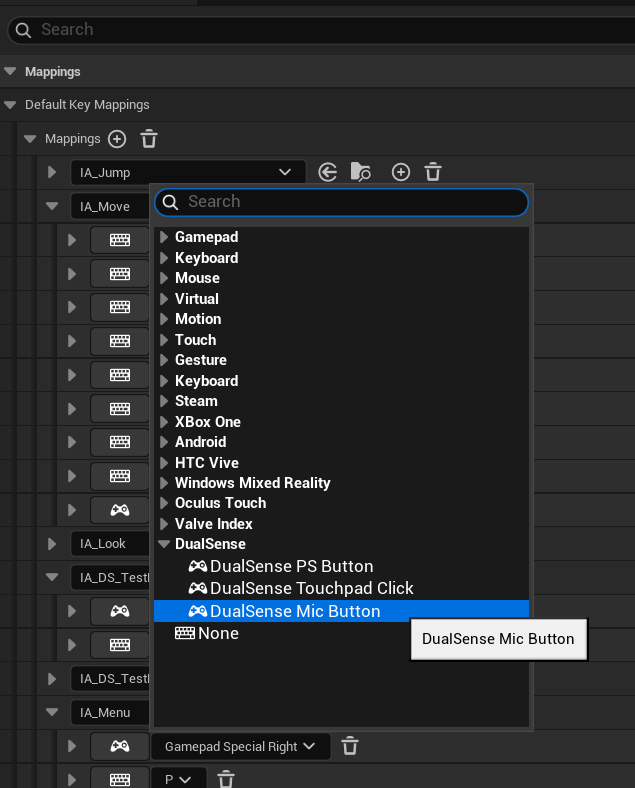Delete the P key binding

(226, 779)
